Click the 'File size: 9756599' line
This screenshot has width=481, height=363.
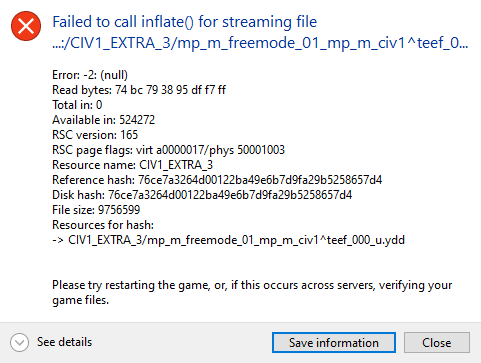click(x=96, y=210)
